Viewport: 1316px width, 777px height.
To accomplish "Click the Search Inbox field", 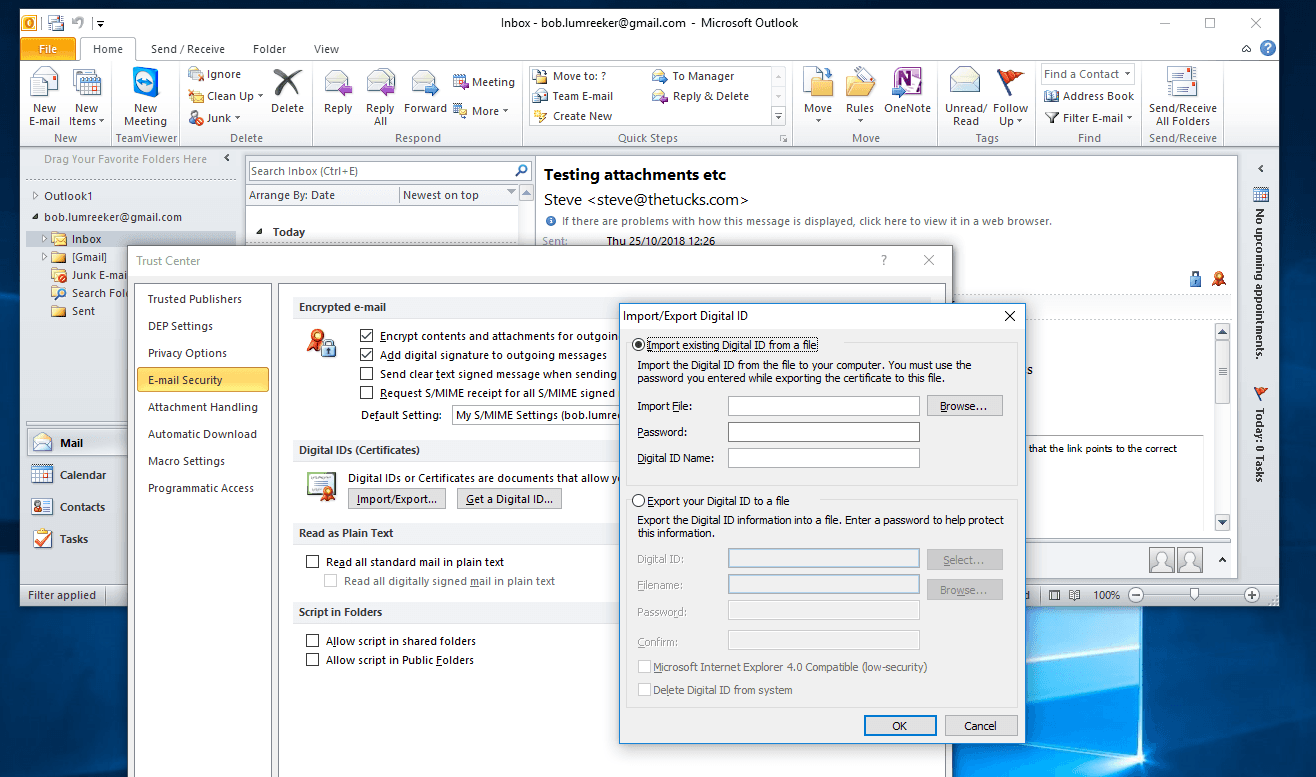I will (380, 171).
